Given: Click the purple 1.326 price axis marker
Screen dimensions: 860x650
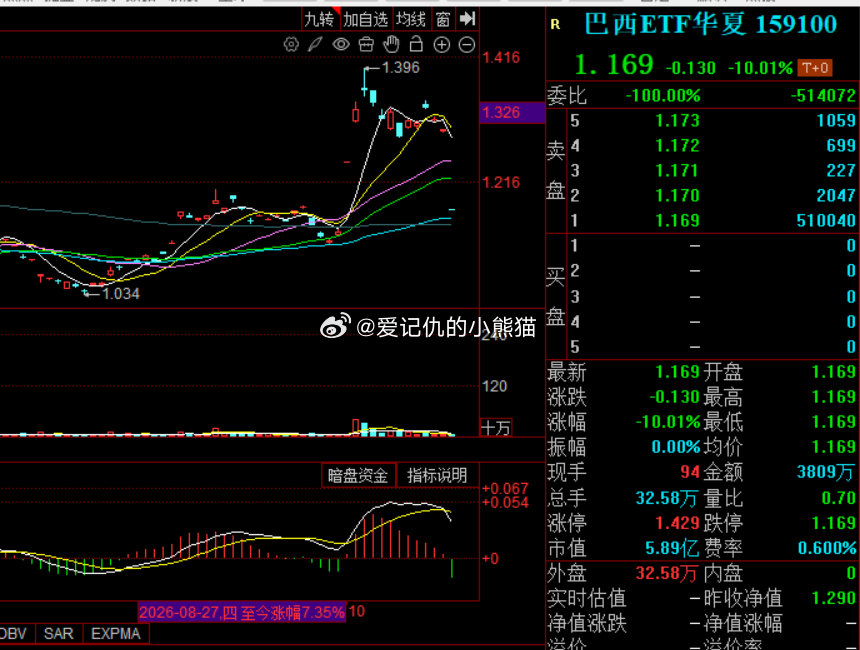Looking at the screenshot, I should coord(512,112).
